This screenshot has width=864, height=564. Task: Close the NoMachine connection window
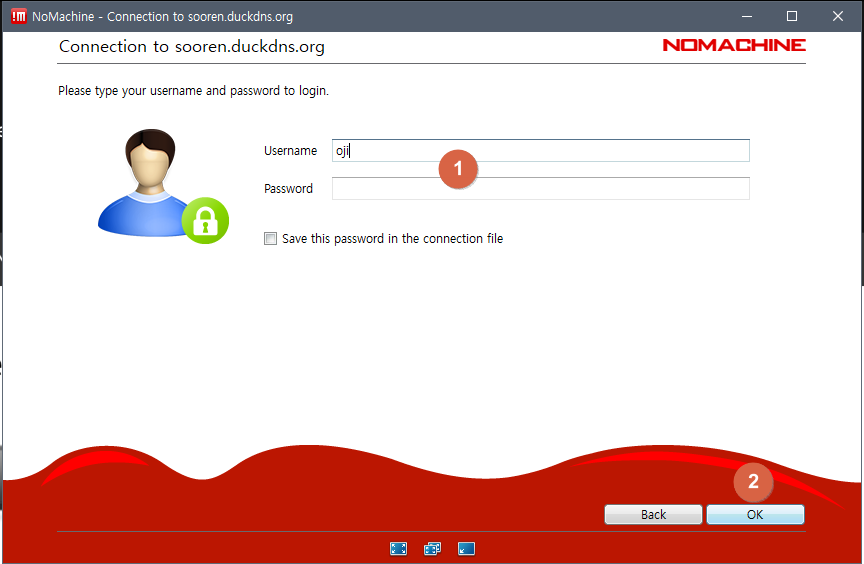(838, 16)
